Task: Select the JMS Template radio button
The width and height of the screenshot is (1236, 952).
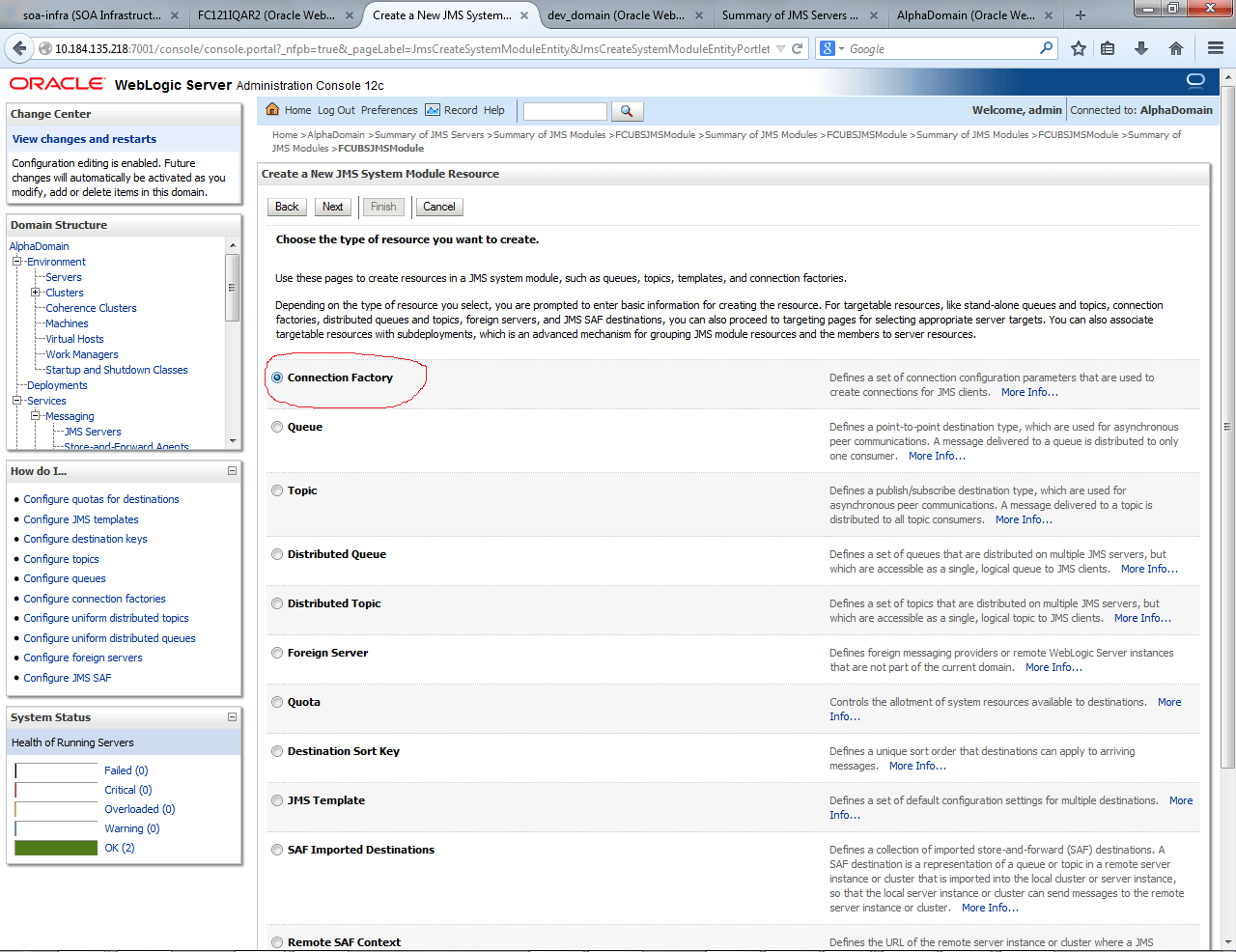Action: (277, 800)
